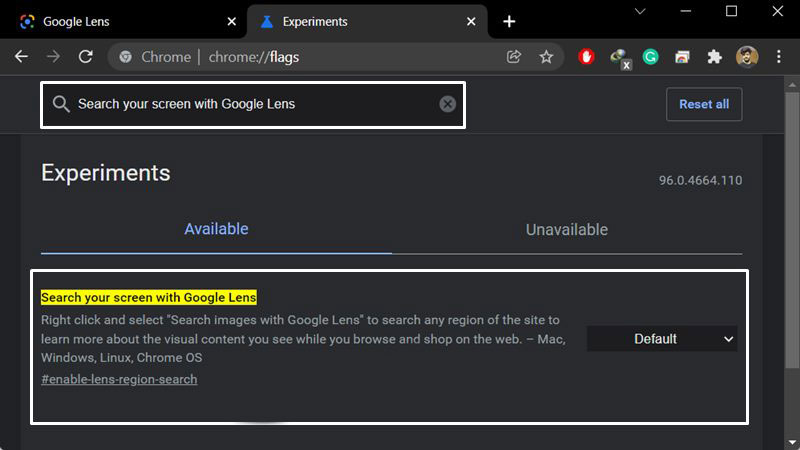The image size is (800, 450).
Task: Open the Default dropdown for Google Lens flag
Action: [662, 339]
